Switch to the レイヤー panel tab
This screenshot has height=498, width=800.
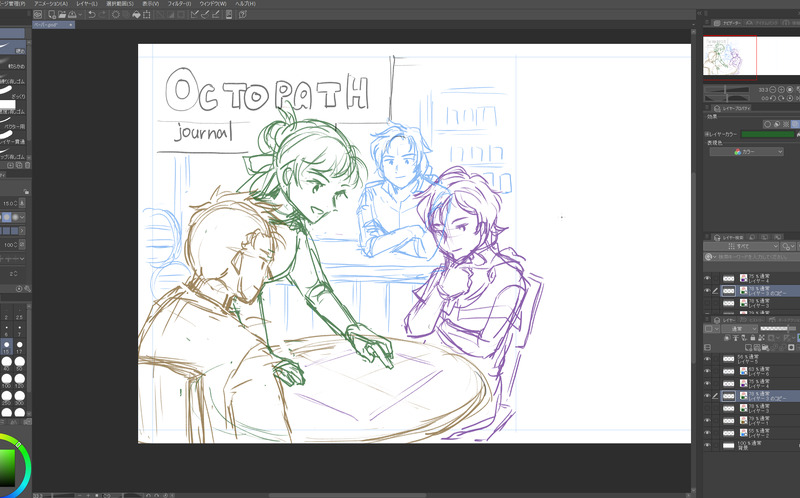pos(725,320)
